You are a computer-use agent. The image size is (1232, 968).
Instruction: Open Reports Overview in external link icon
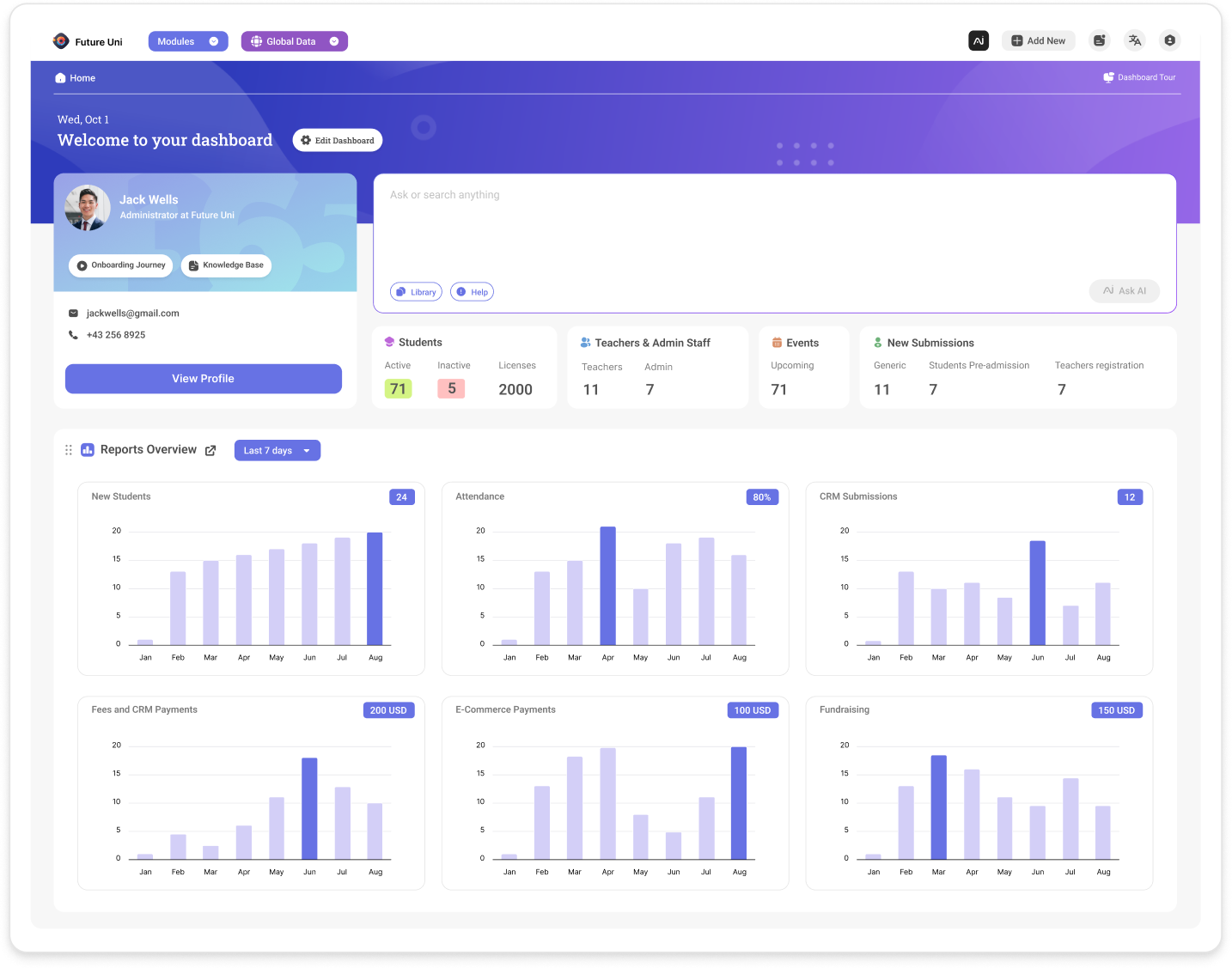click(x=210, y=450)
